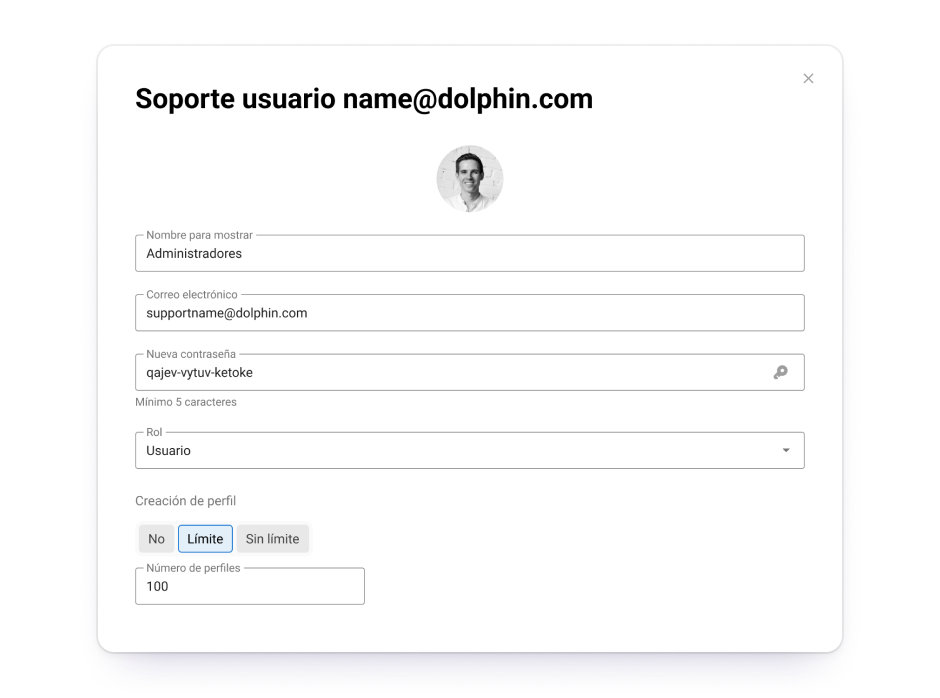Focus the Nombre para mostrar field

coord(469,254)
